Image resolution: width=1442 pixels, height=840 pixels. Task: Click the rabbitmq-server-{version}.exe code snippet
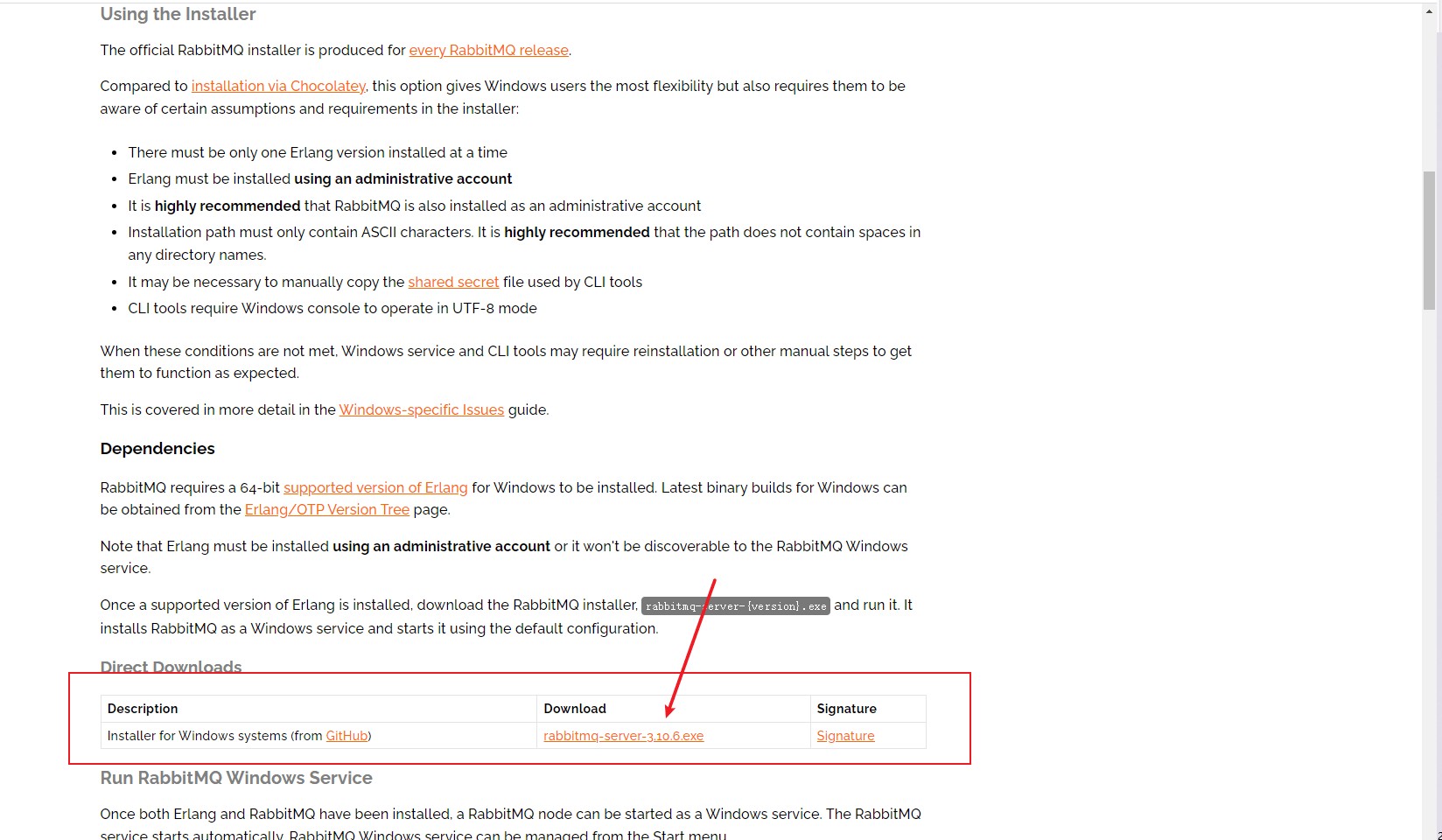click(x=735, y=606)
